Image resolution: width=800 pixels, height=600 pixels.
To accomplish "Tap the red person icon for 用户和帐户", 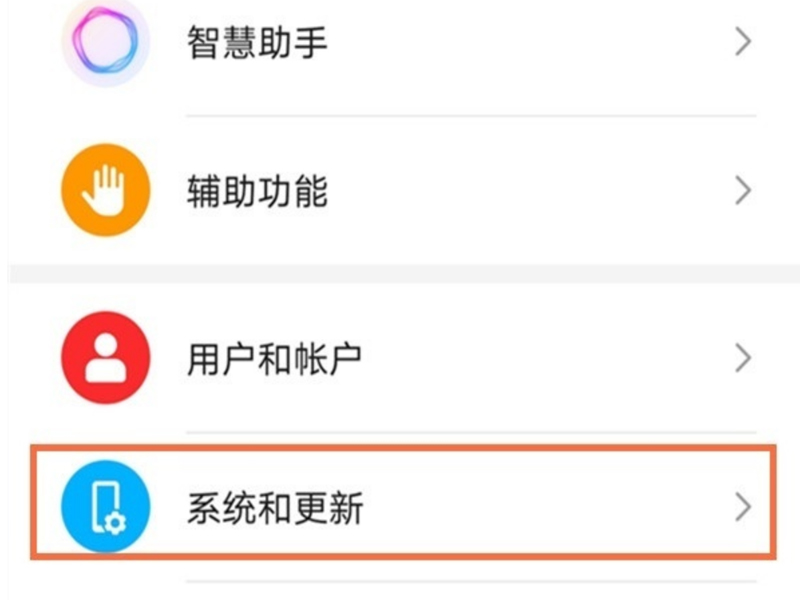I will [106, 357].
